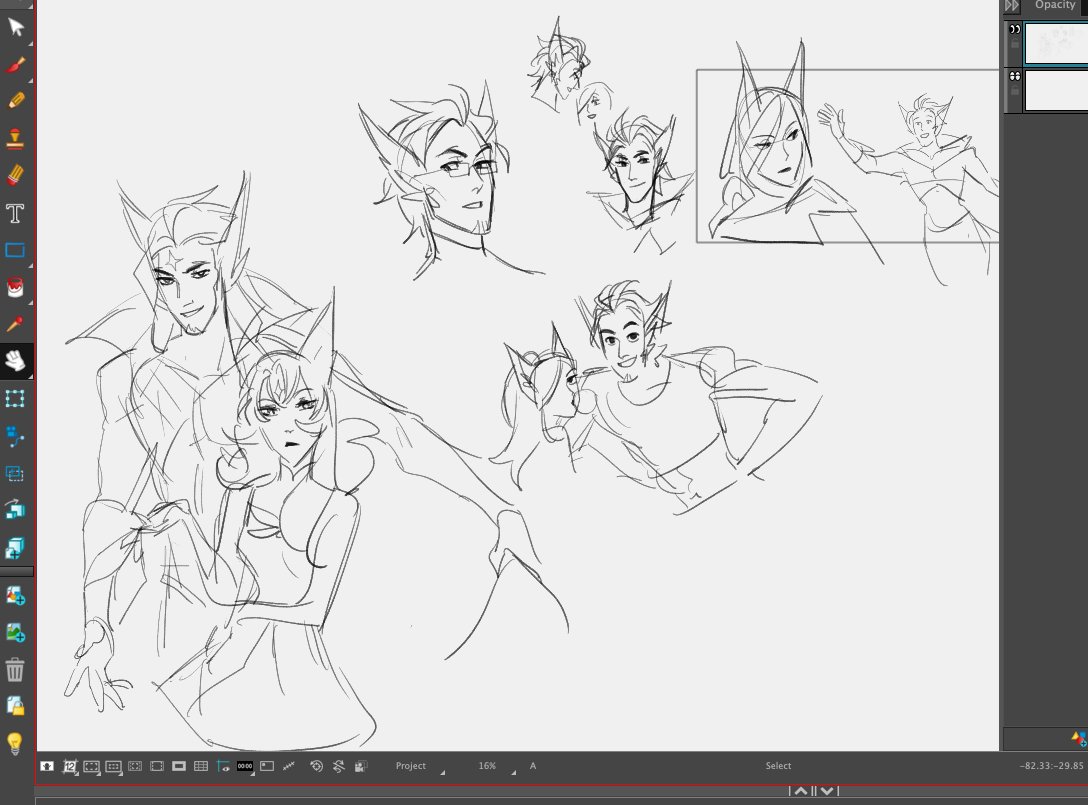1088x805 pixels.
Task: Click the safe area dotted frame icon
Action: coord(92,766)
